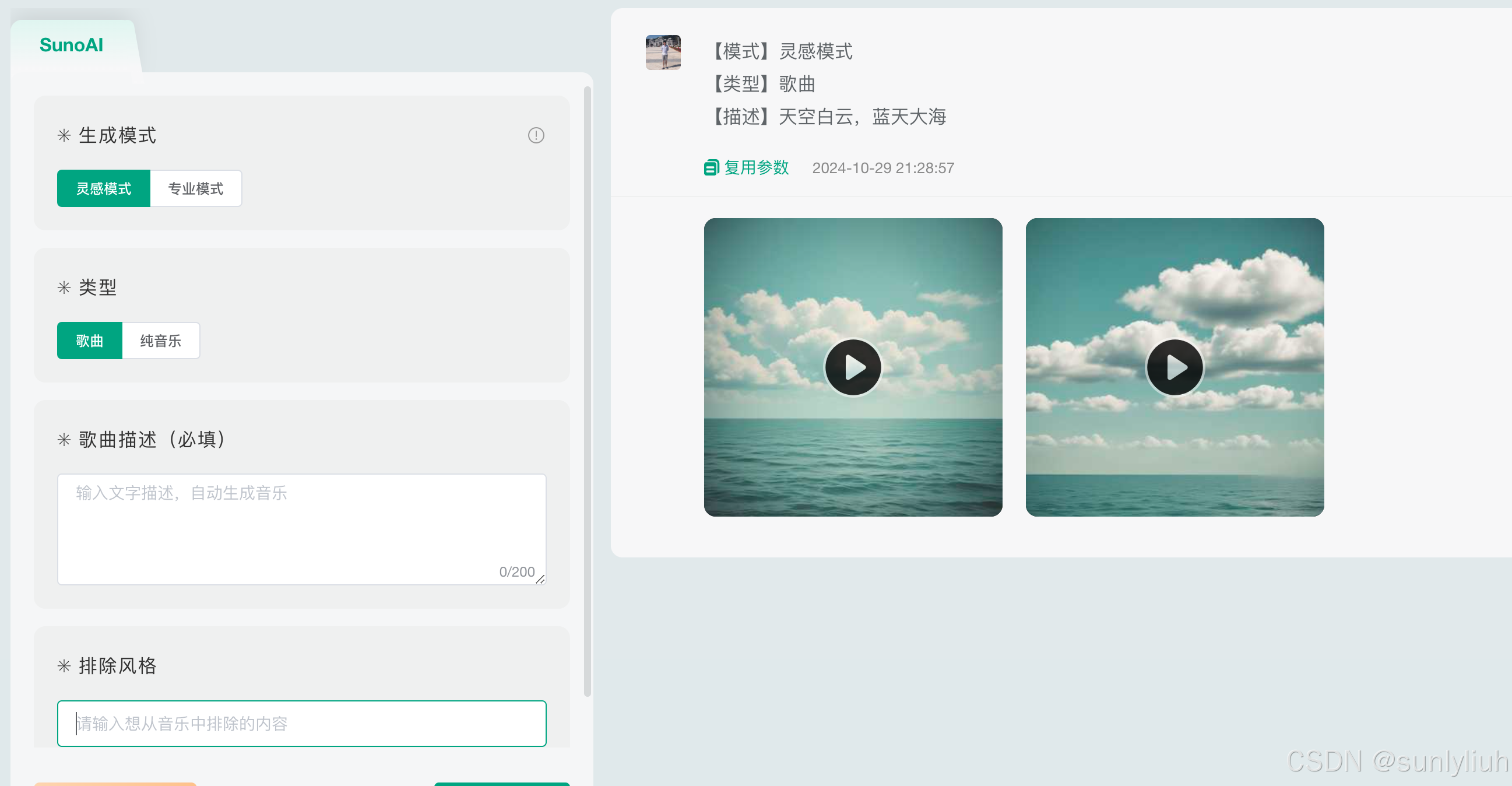This screenshot has height=786, width=1512.
Task: Click the 2024-10-29 timestamp text
Action: [x=882, y=169]
